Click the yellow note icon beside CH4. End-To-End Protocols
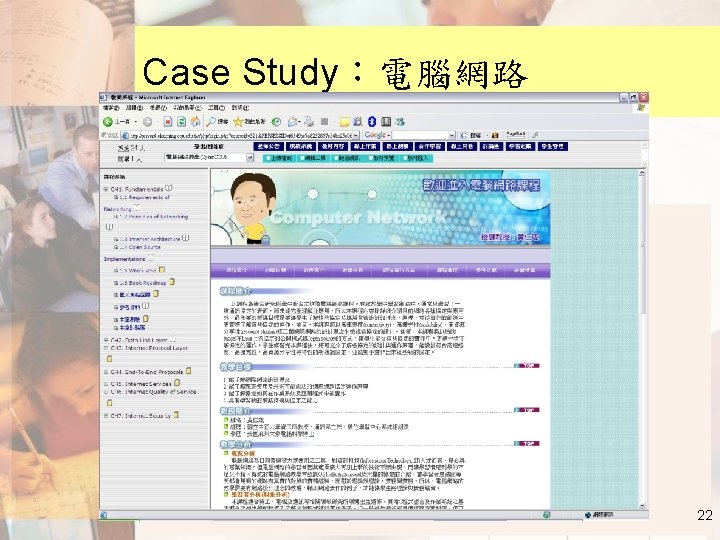Image resolution: width=720 pixels, height=540 pixels. coord(189,371)
